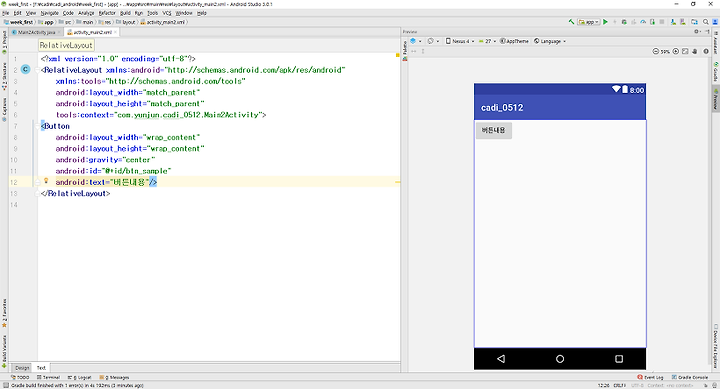The height and width of the screenshot is (389, 720).
Task: Click activity_main2.xml breadcrumb in navigation bar
Action: point(162,22)
